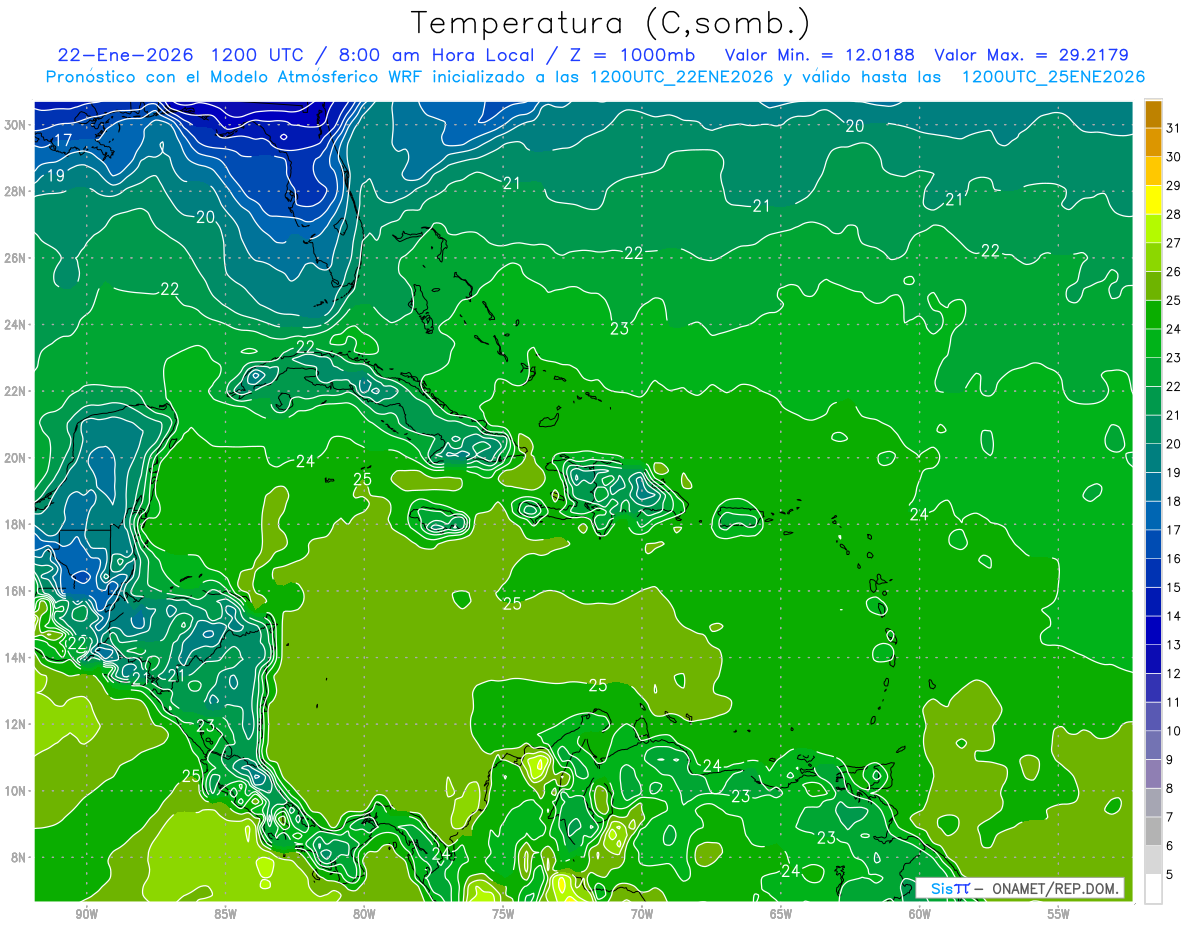Click the color scale value 29
This screenshot has width=1200, height=927.
pos(1174,186)
